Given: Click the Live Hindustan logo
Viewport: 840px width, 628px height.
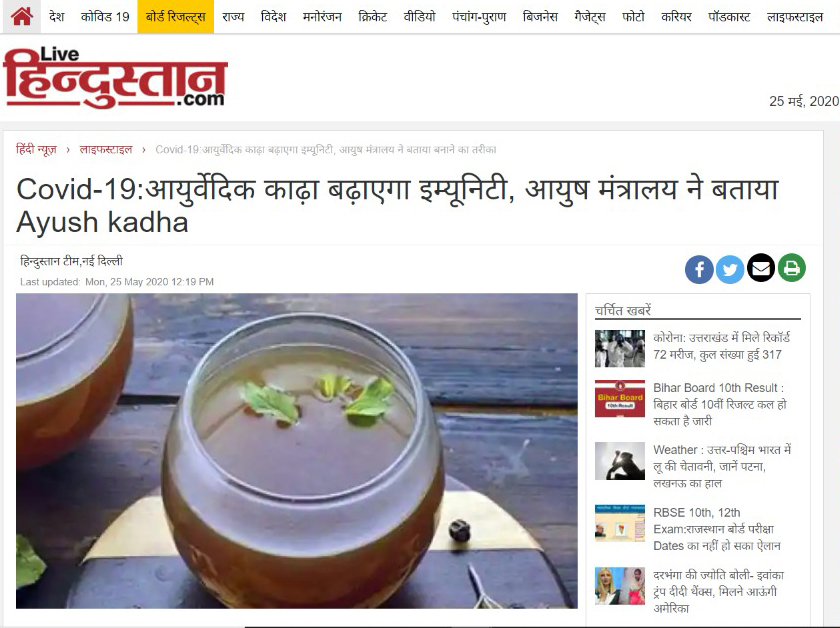Looking at the screenshot, I should click(115, 78).
